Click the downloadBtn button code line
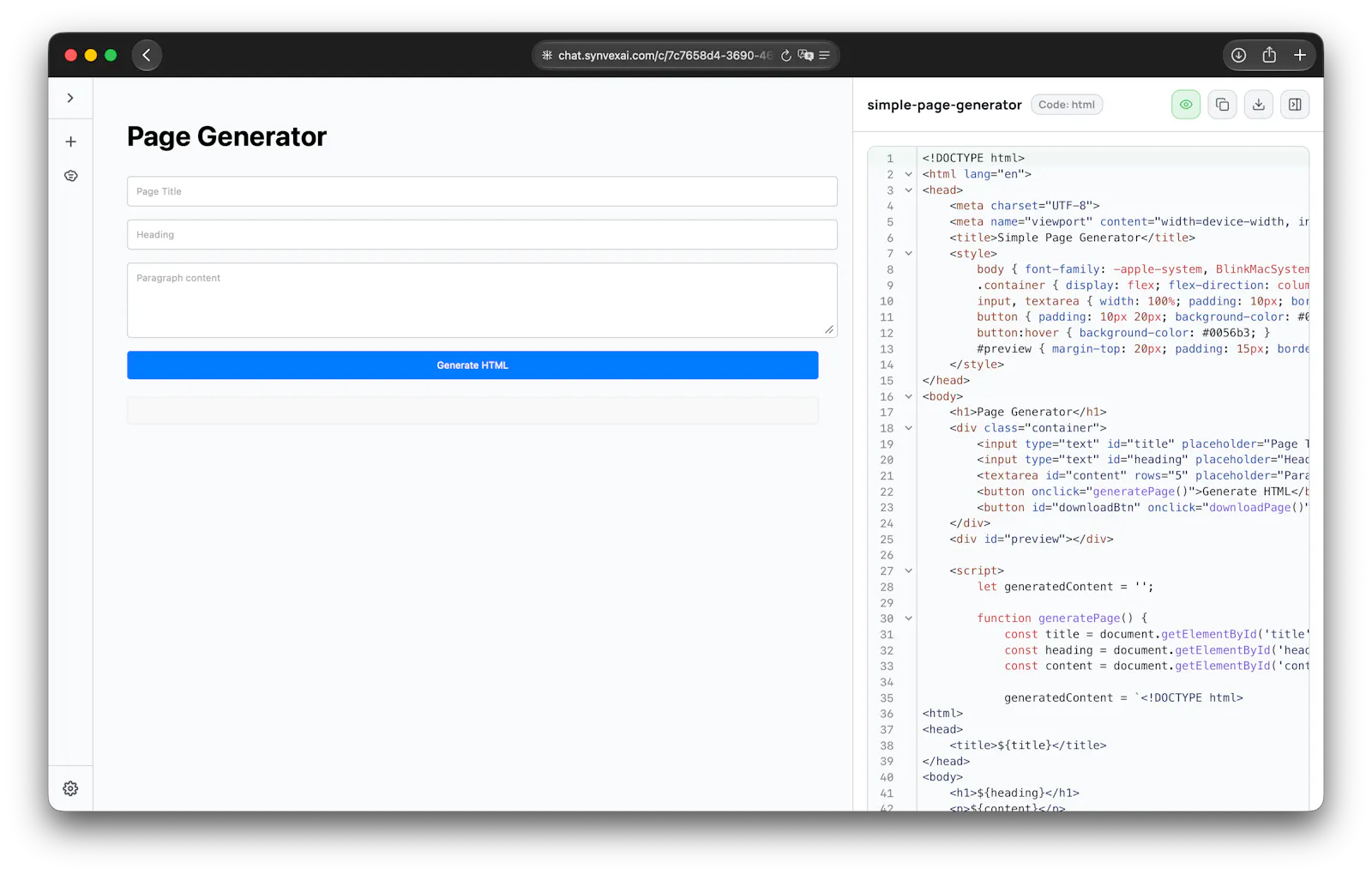 1142,508
